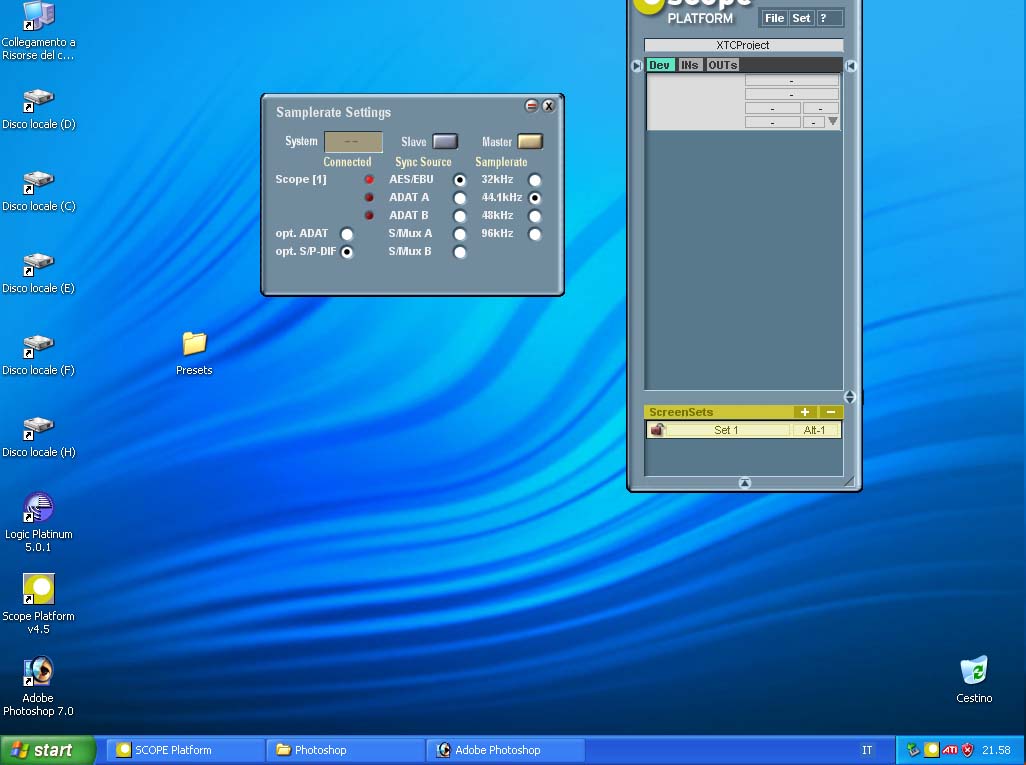Open the Windows start menu
This screenshot has height=765, width=1026.
(x=48, y=750)
